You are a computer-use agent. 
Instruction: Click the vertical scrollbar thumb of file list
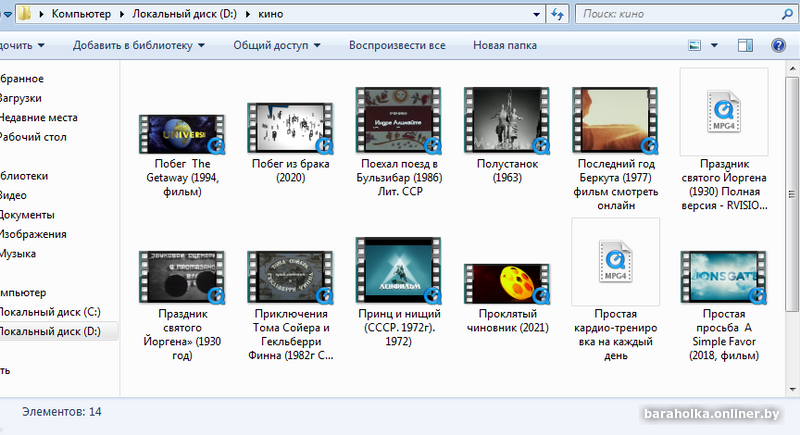tap(792, 194)
